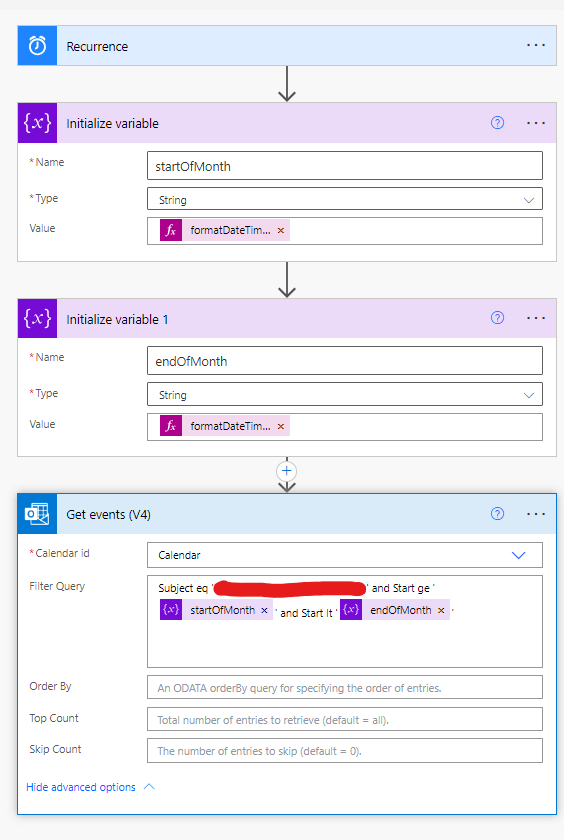Open Type dropdown in Initialize variable 1
564x840 pixels.
click(345, 395)
